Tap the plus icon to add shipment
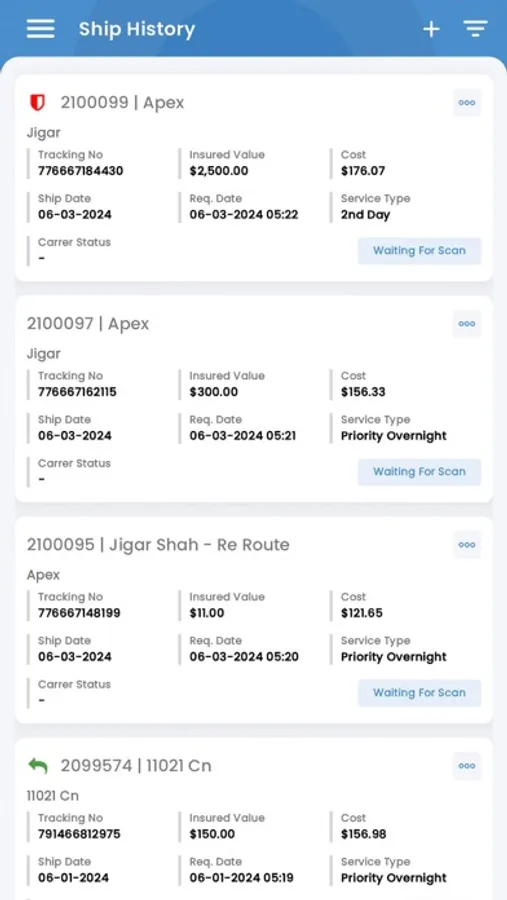Viewport: 507px width, 900px height. pyautogui.click(x=431, y=29)
